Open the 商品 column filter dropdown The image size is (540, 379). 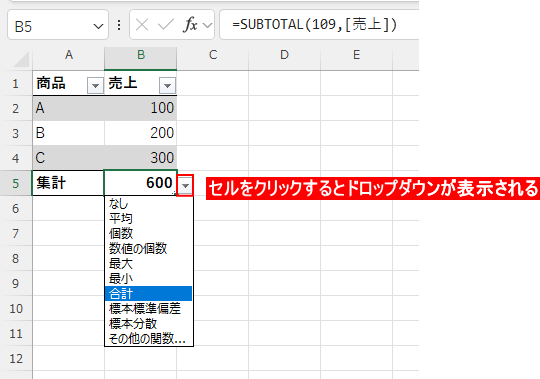pos(95,85)
